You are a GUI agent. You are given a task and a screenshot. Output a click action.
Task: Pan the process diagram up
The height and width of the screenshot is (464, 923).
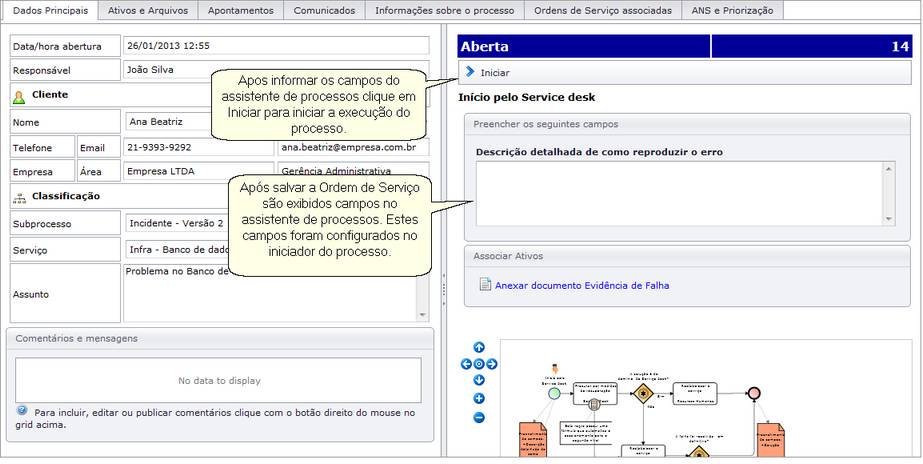click(x=479, y=347)
